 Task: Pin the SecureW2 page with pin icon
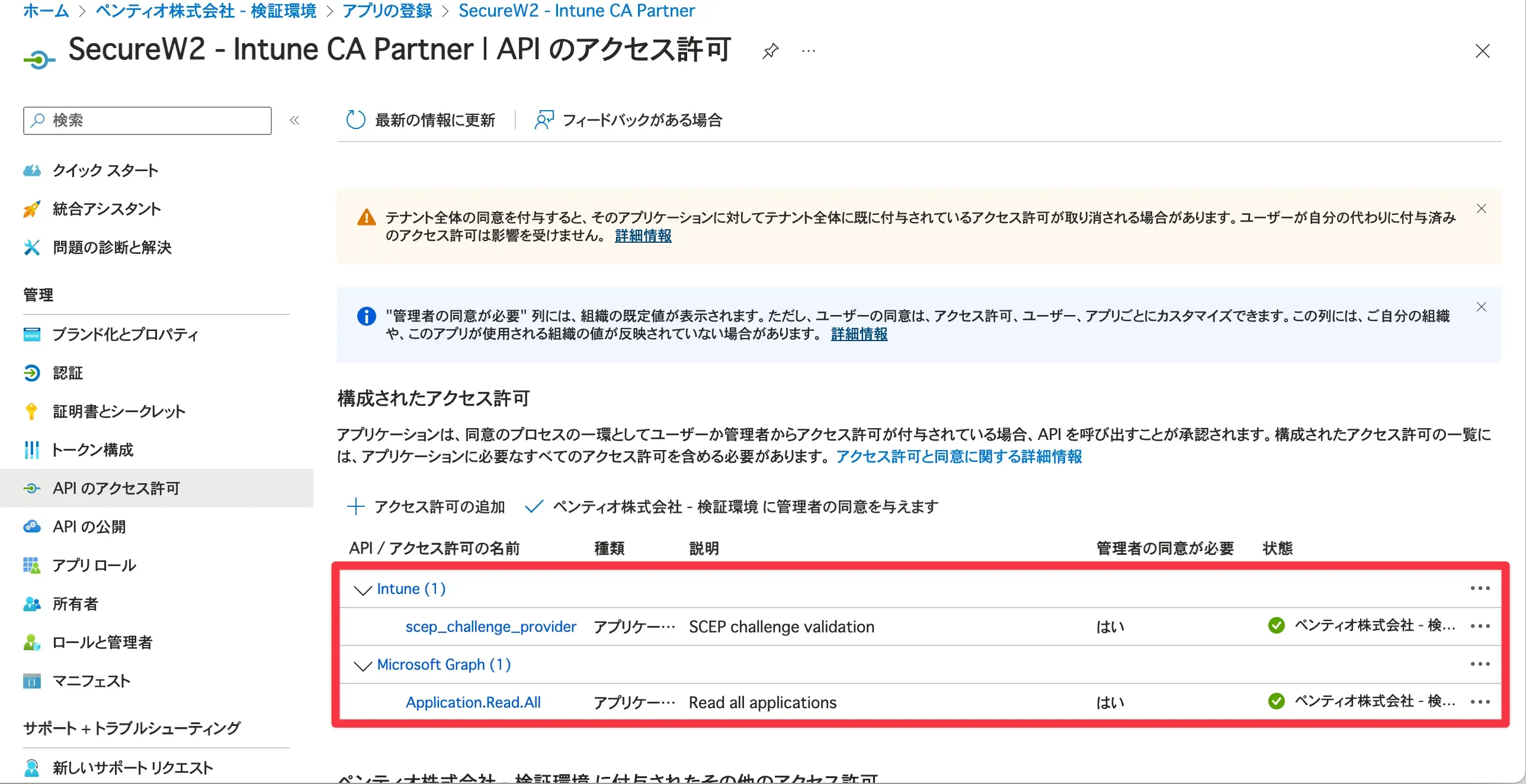770,51
